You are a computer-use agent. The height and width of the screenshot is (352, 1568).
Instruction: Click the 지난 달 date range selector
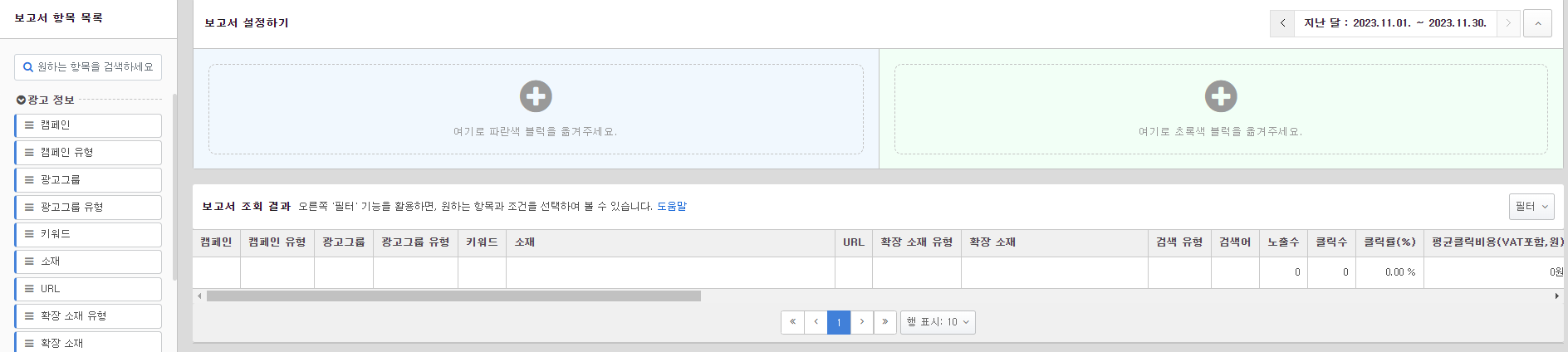(1394, 23)
